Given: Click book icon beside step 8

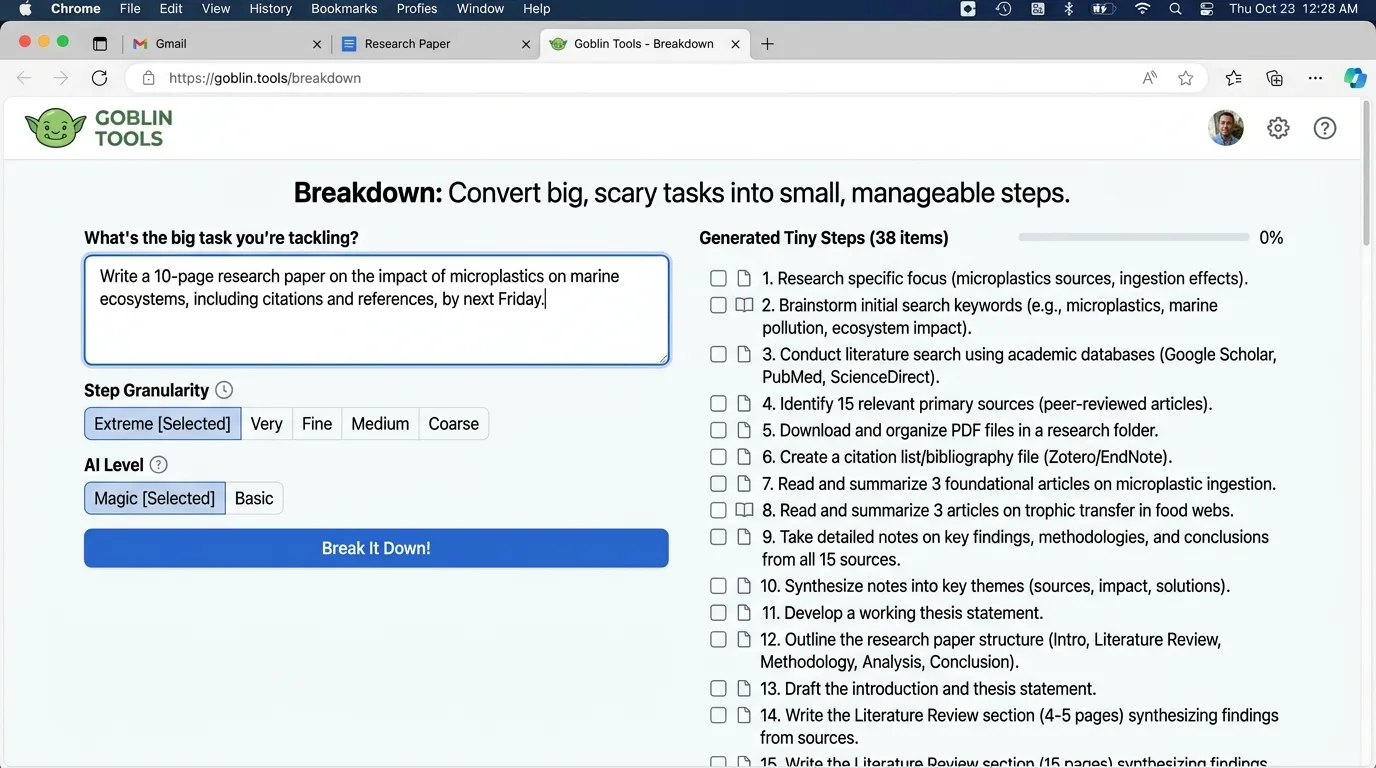Looking at the screenshot, I should pos(744,510).
